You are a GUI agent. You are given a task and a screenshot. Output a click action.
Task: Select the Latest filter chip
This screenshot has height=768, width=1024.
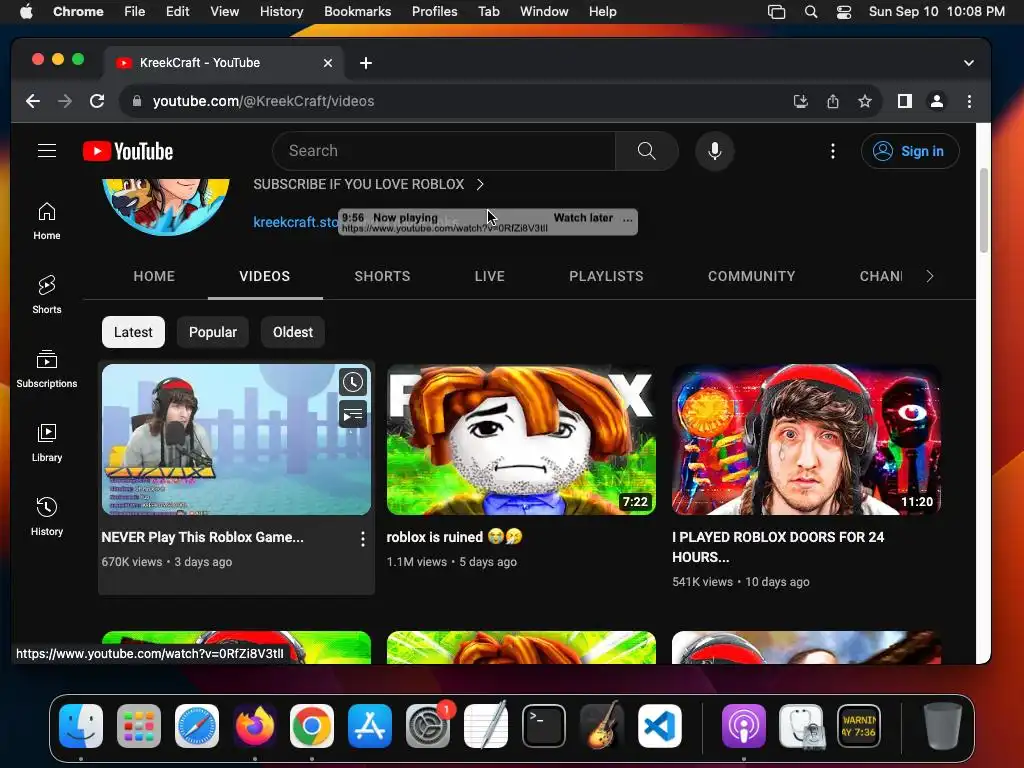[x=133, y=332]
